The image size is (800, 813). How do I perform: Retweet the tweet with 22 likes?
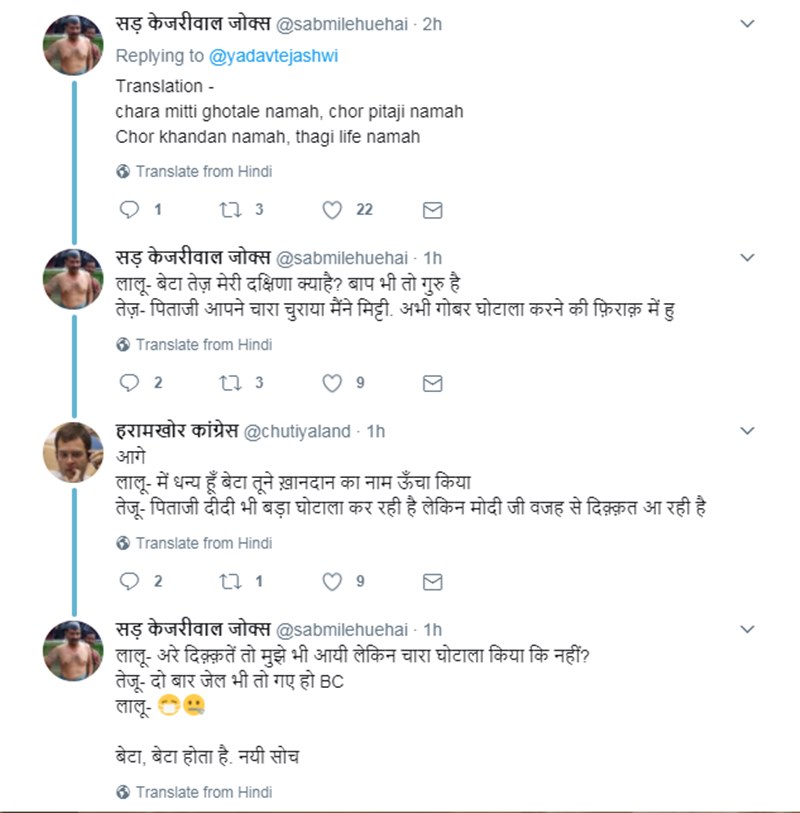(231, 210)
